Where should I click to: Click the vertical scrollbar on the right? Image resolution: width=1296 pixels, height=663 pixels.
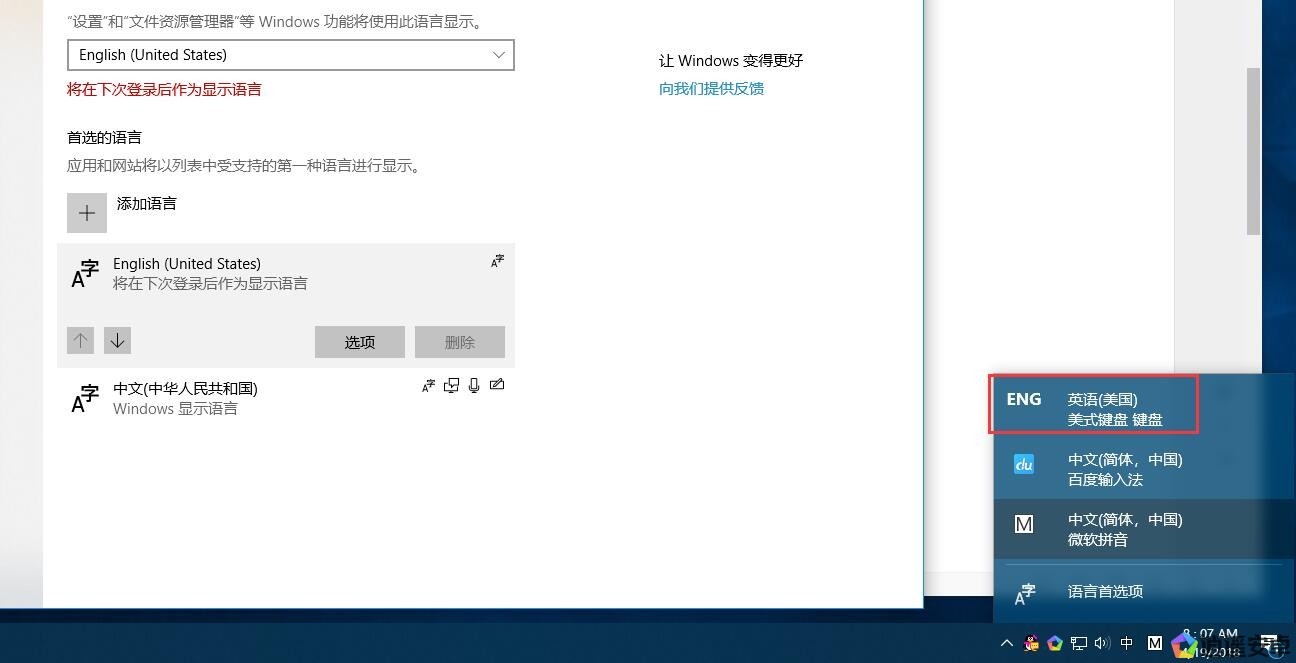pos(1253,150)
